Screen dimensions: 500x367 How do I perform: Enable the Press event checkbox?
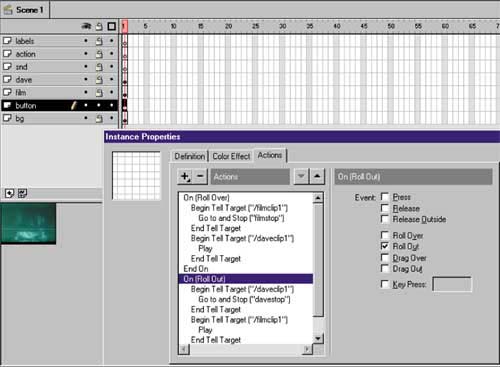[385, 197]
